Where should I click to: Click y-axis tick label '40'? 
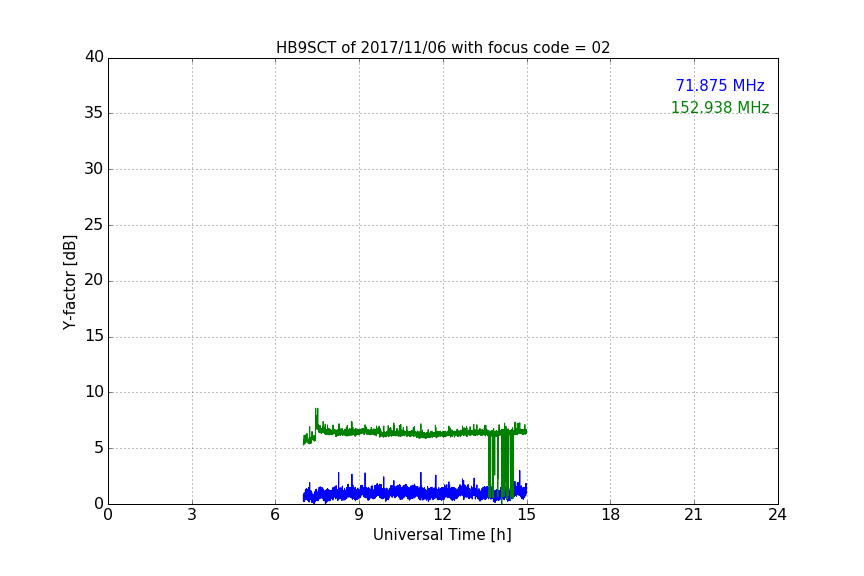click(94, 57)
